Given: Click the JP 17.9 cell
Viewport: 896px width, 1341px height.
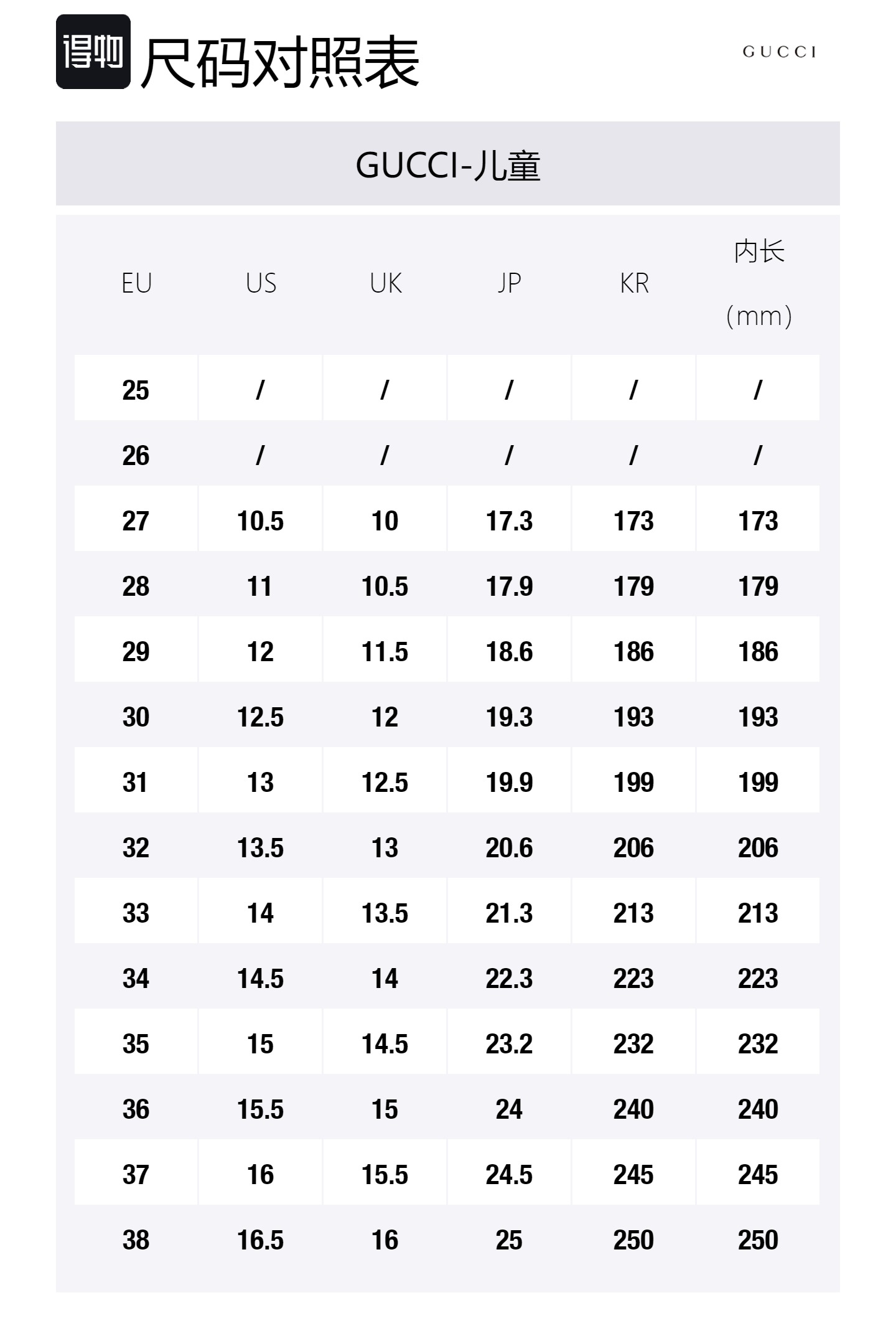Looking at the screenshot, I should click(x=509, y=586).
